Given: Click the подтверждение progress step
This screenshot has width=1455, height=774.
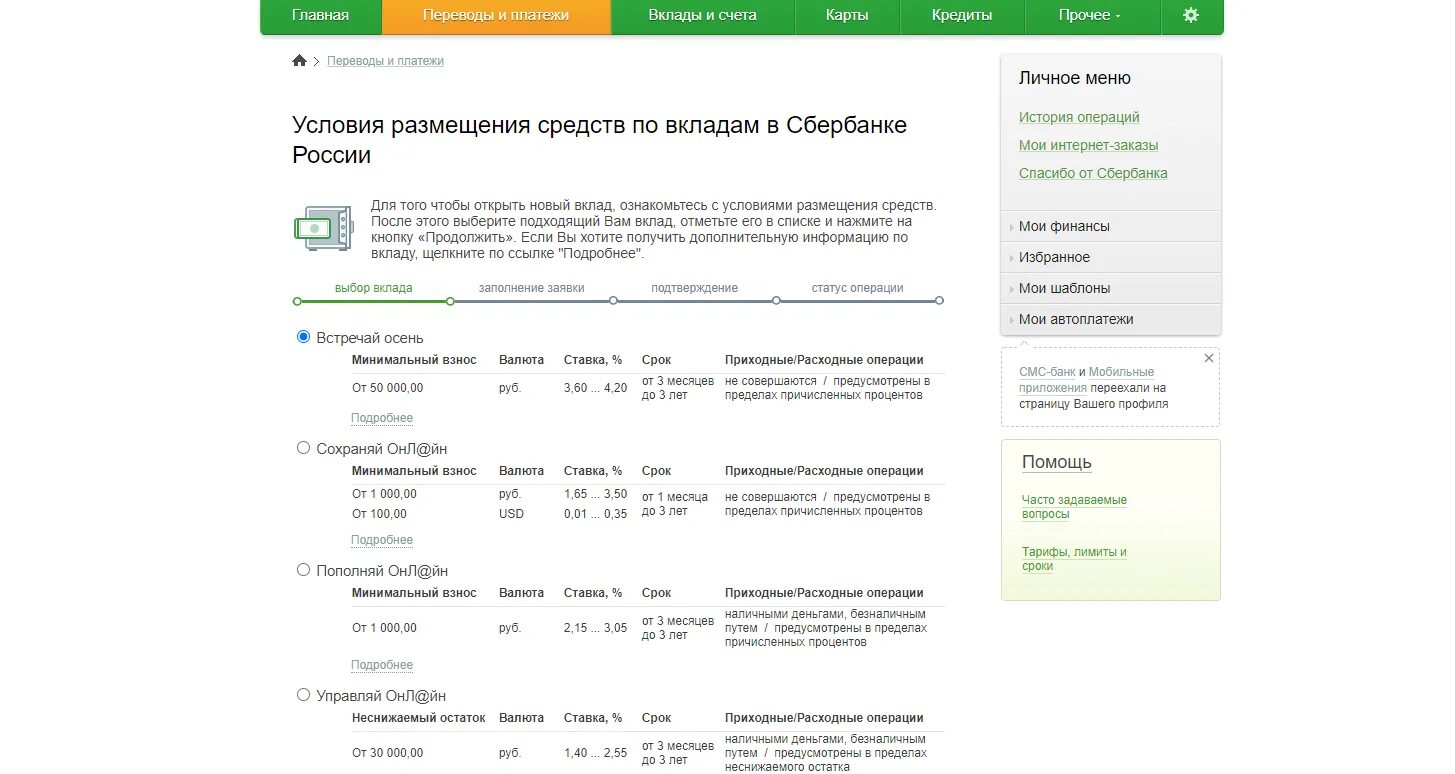Looking at the screenshot, I should (694, 288).
